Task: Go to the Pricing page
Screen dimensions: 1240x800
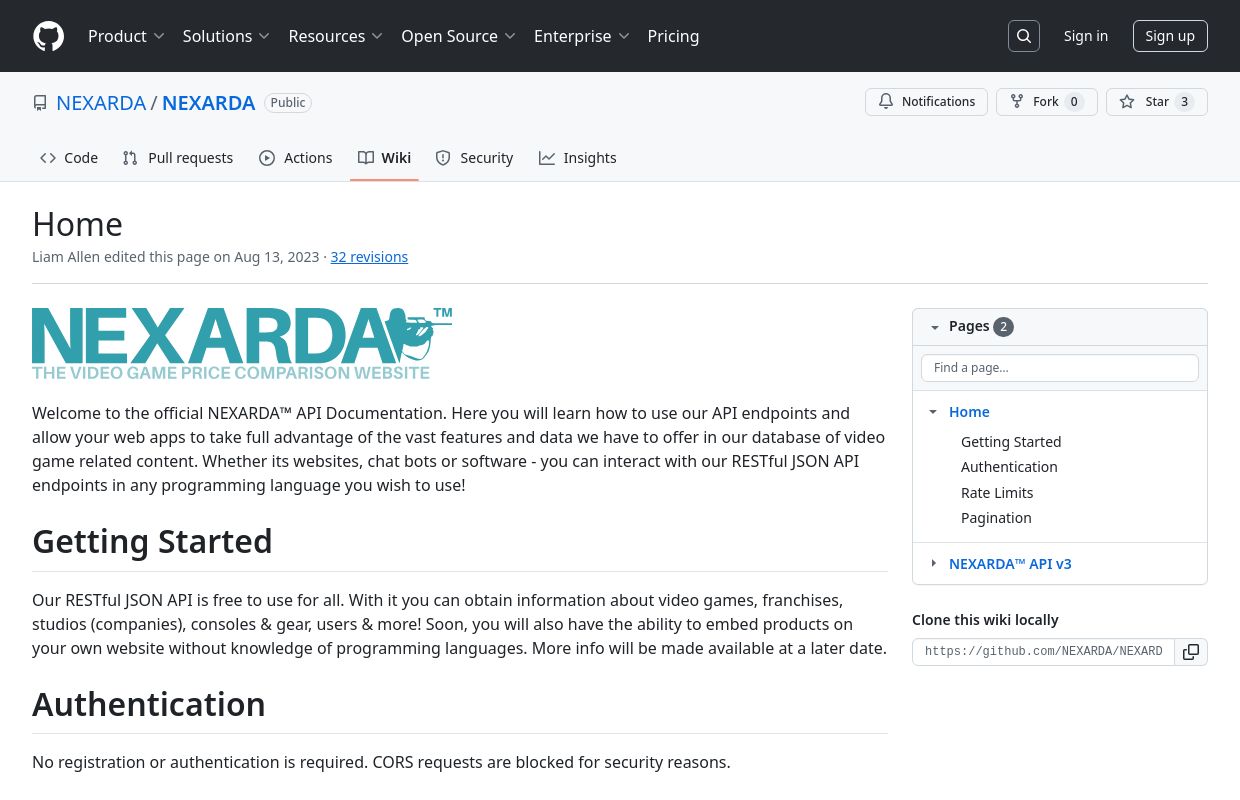Action: pos(673,36)
